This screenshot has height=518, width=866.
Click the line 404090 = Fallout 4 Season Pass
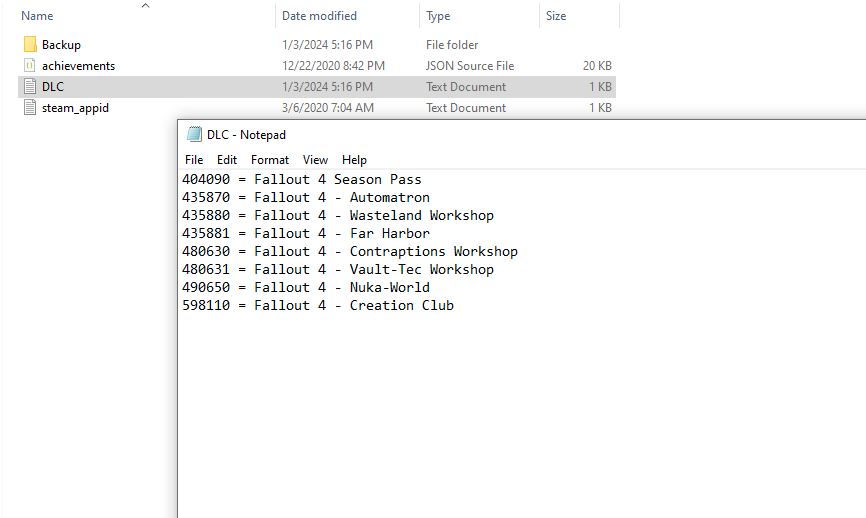pos(302,179)
